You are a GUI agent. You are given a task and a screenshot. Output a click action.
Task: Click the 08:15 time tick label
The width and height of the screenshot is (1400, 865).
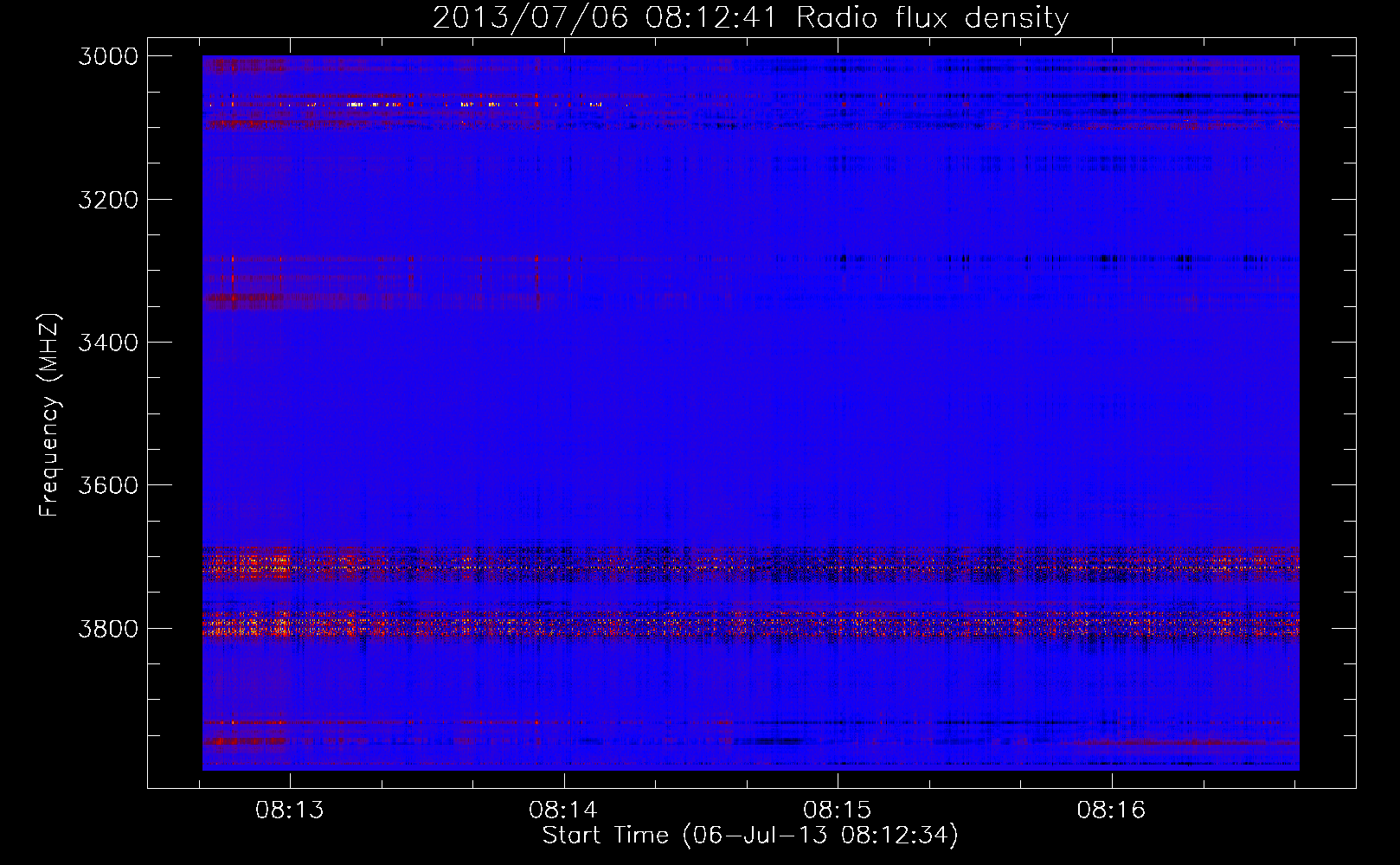pos(838,810)
